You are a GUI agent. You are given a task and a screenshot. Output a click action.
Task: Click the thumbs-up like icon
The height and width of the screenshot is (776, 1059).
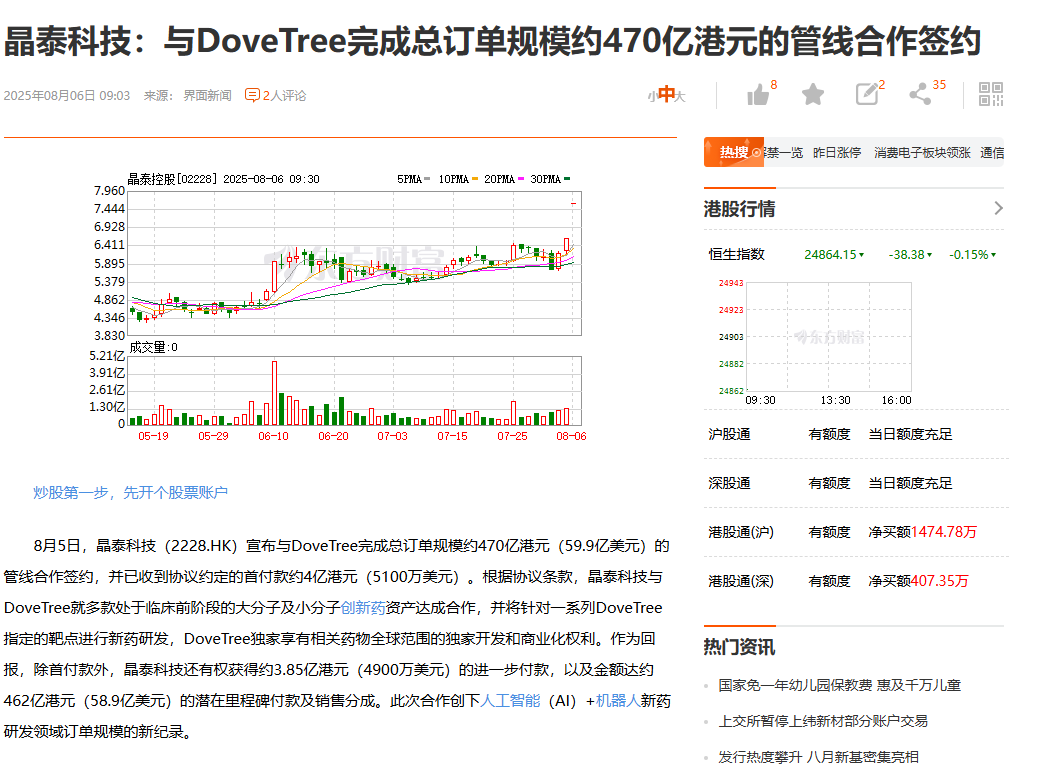(x=758, y=95)
